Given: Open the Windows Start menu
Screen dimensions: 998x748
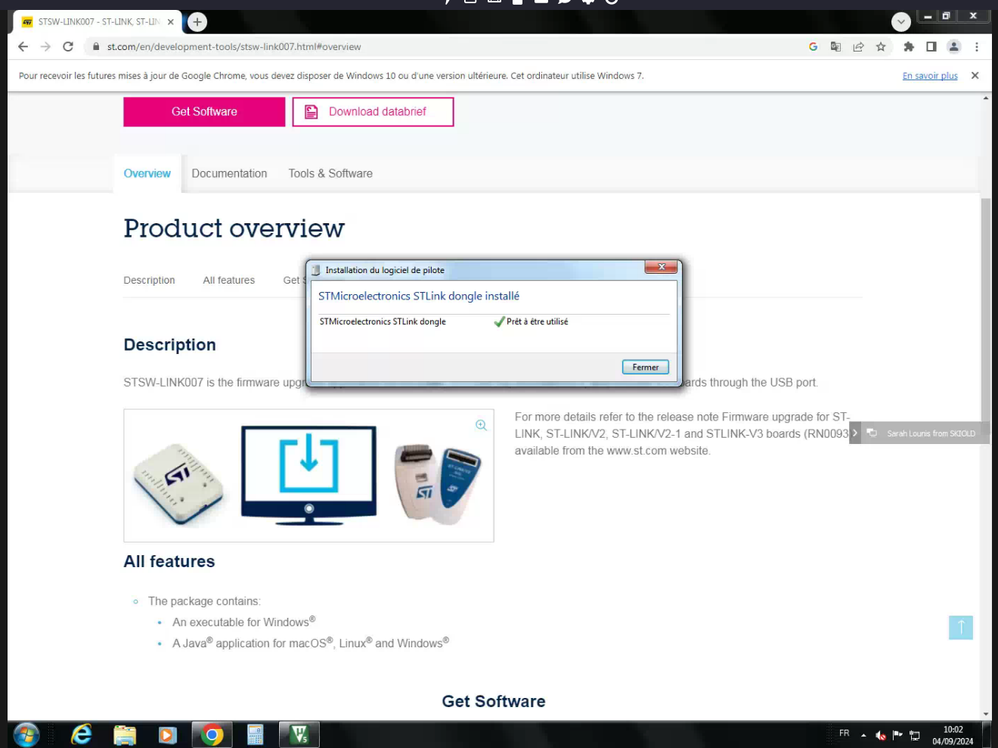Looking at the screenshot, I should coord(26,735).
